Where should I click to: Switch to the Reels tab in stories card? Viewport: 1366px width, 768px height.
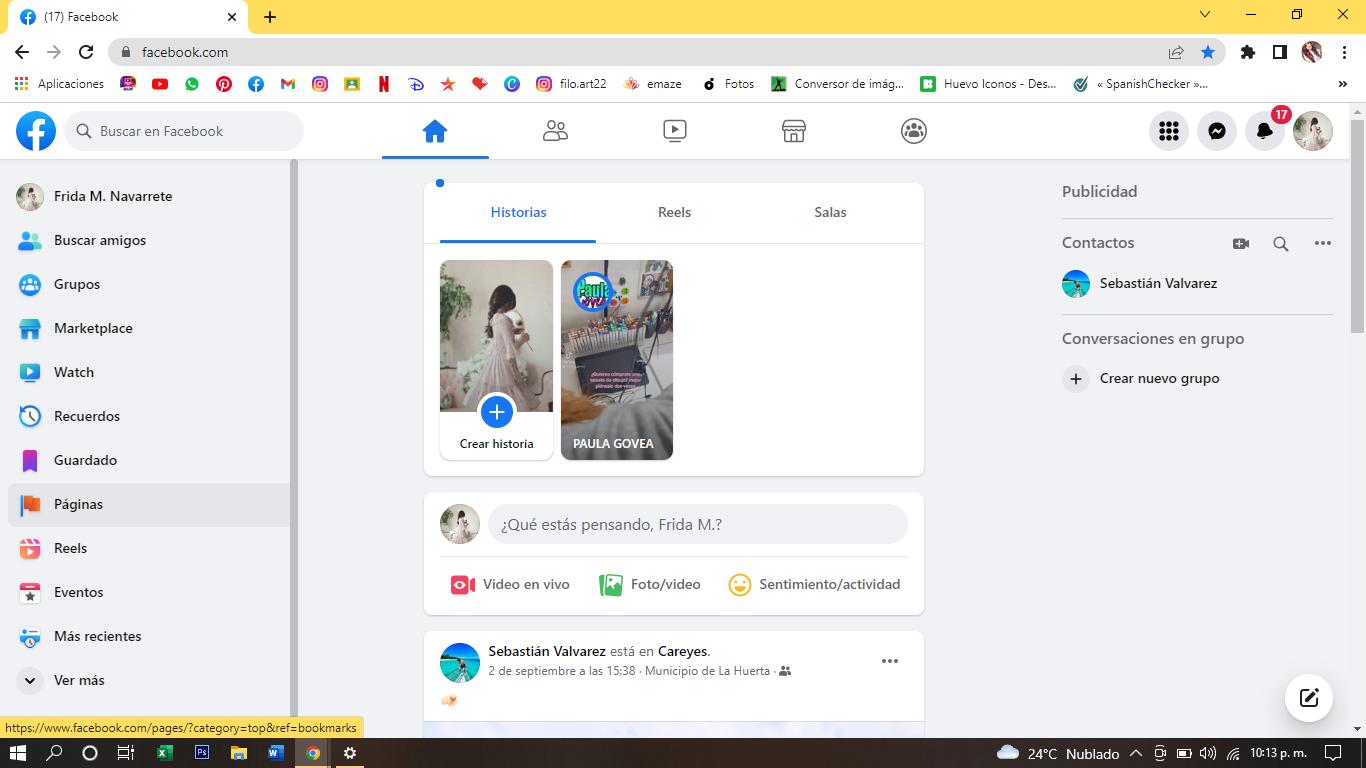pyautogui.click(x=674, y=212)
